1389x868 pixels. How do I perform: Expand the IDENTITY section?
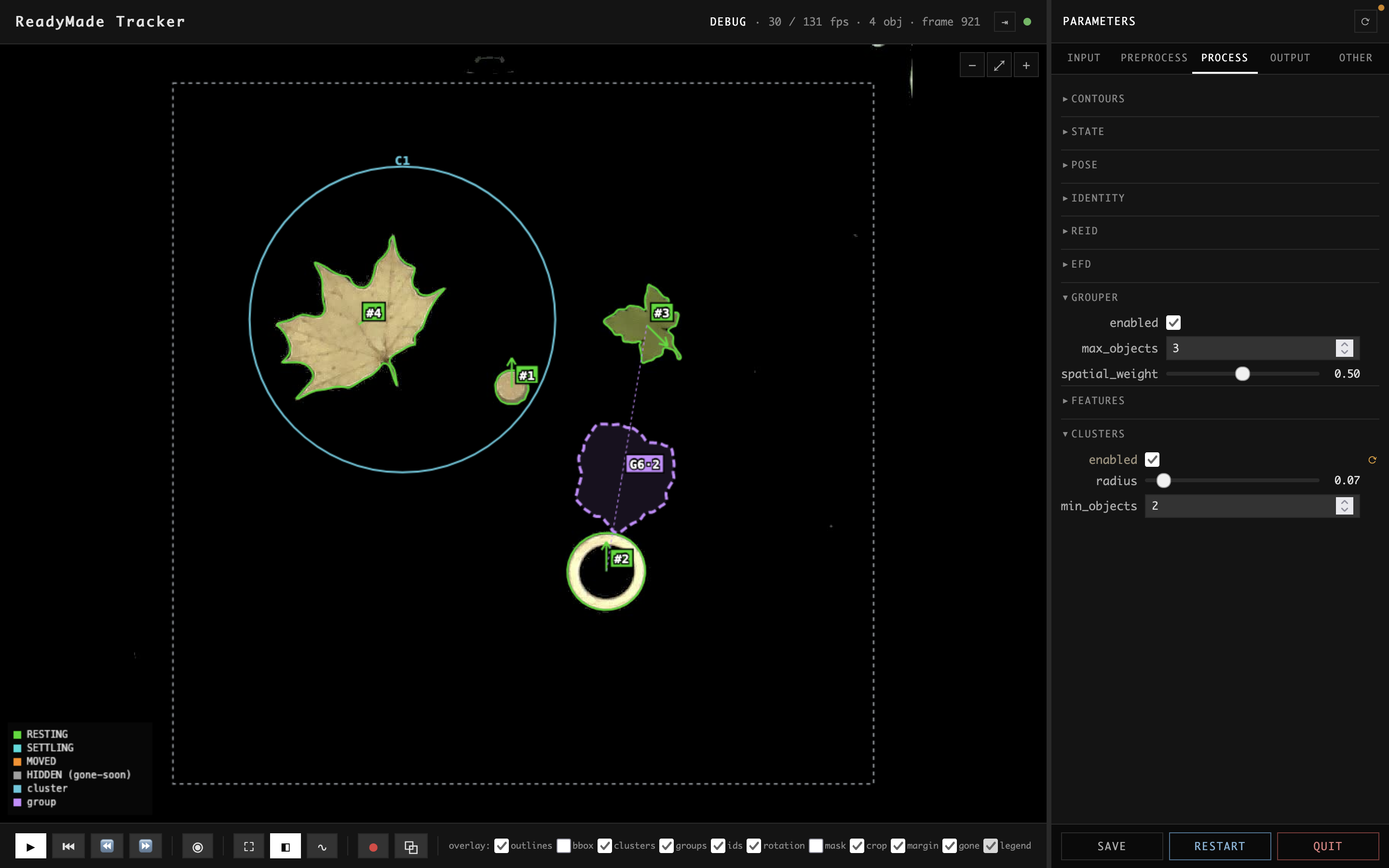click(1220, 198)
